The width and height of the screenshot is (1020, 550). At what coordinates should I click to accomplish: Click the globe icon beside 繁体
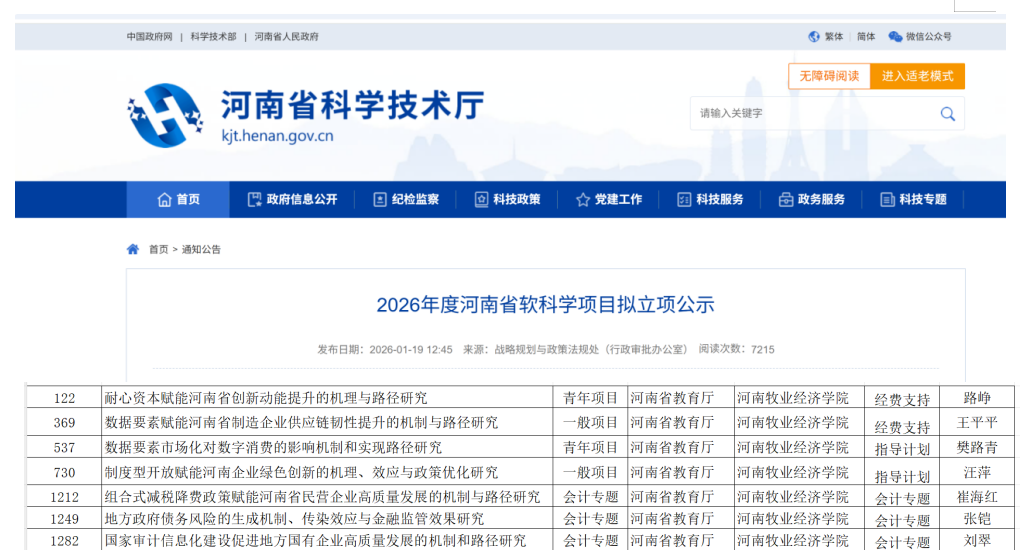(x=814, y=37)
